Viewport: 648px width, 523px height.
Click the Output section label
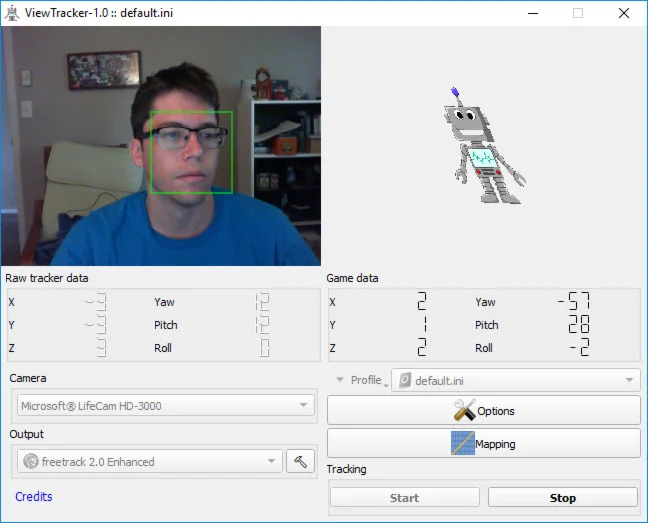click(x=26, y=434)
